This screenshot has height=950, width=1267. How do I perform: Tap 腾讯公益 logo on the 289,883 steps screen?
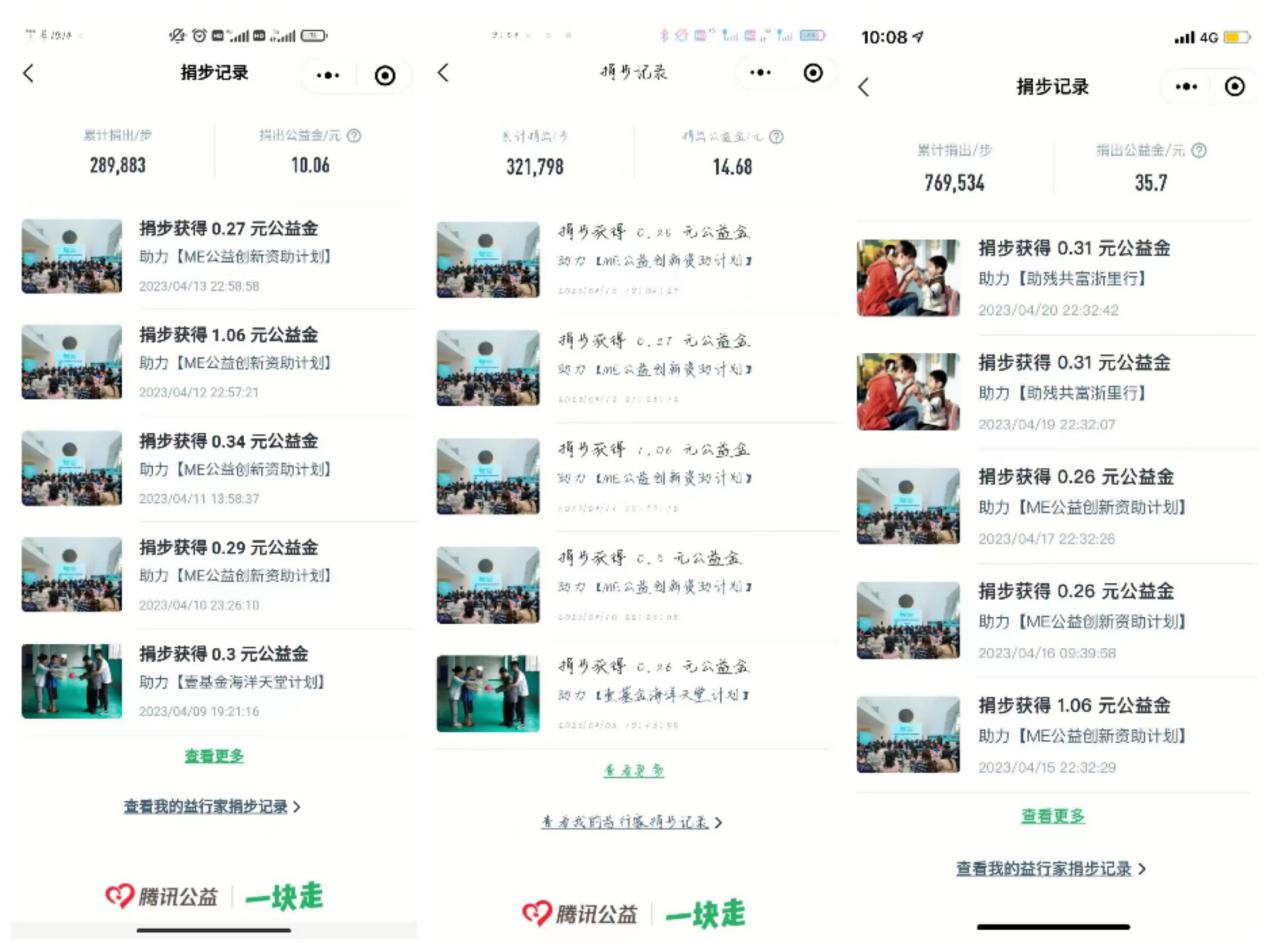(x=162, y=897)
